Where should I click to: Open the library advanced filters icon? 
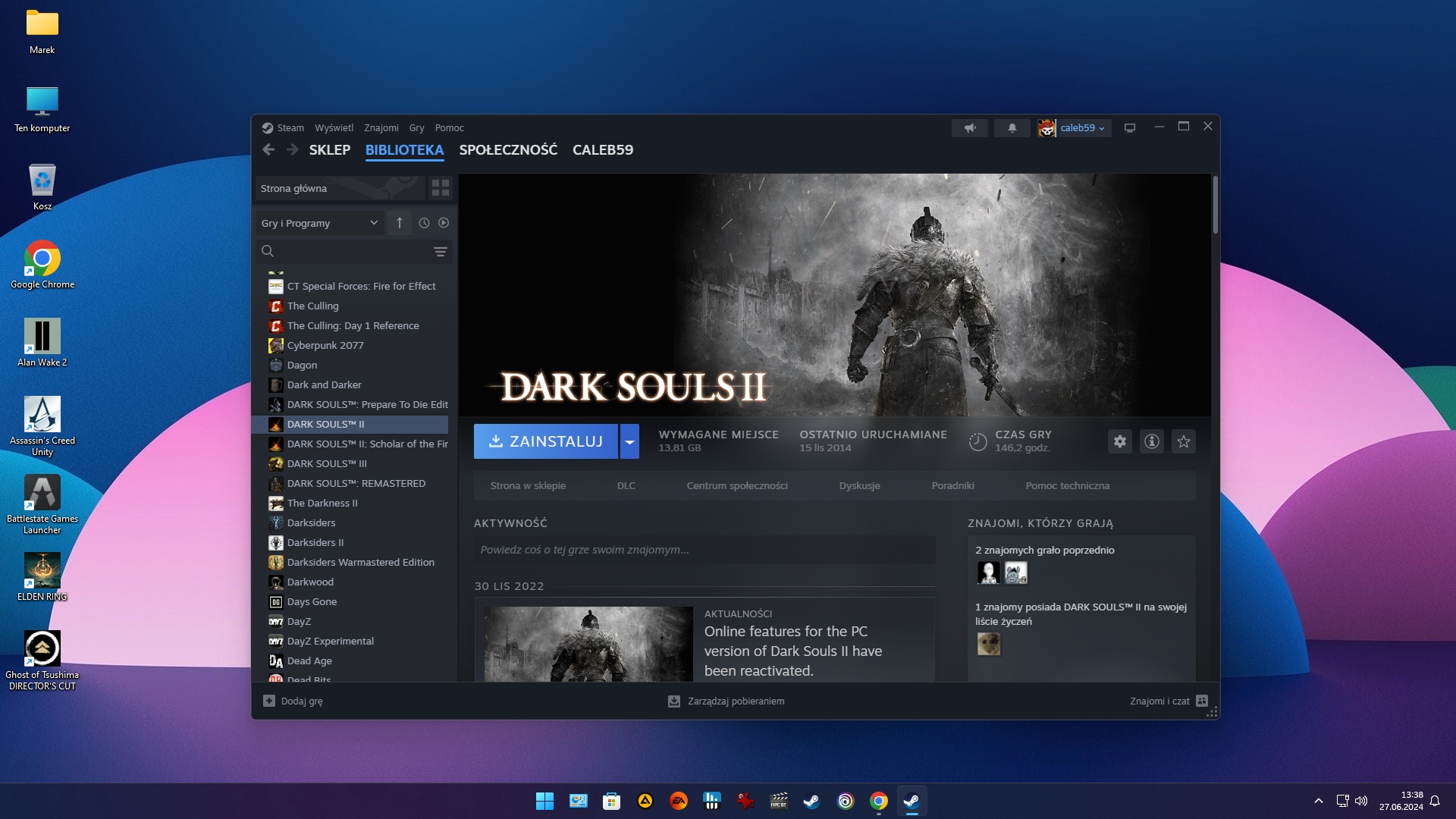coord(440,252)
